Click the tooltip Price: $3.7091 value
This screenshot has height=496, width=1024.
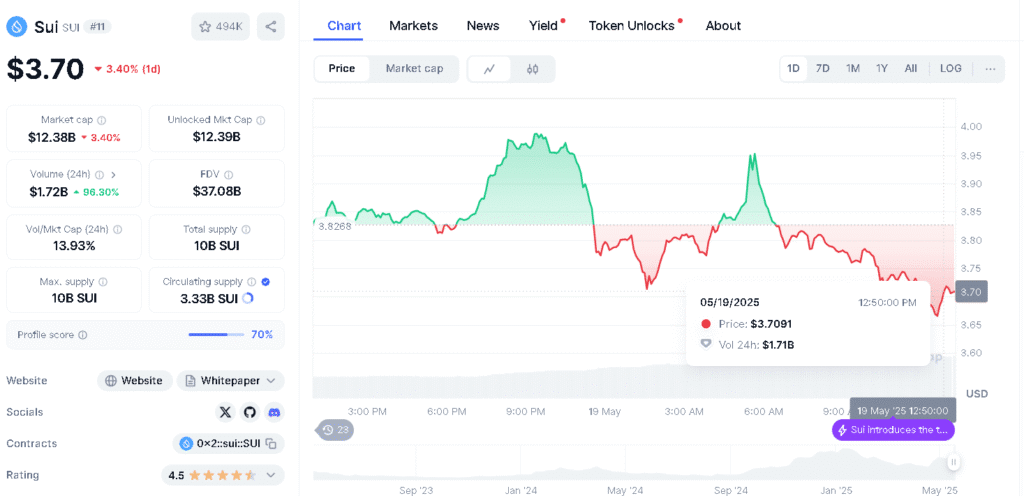click(772, 324)
